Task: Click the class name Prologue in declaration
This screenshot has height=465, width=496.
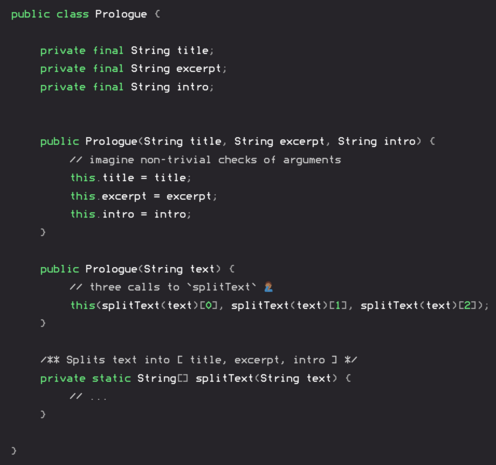Action: point(121,15)
